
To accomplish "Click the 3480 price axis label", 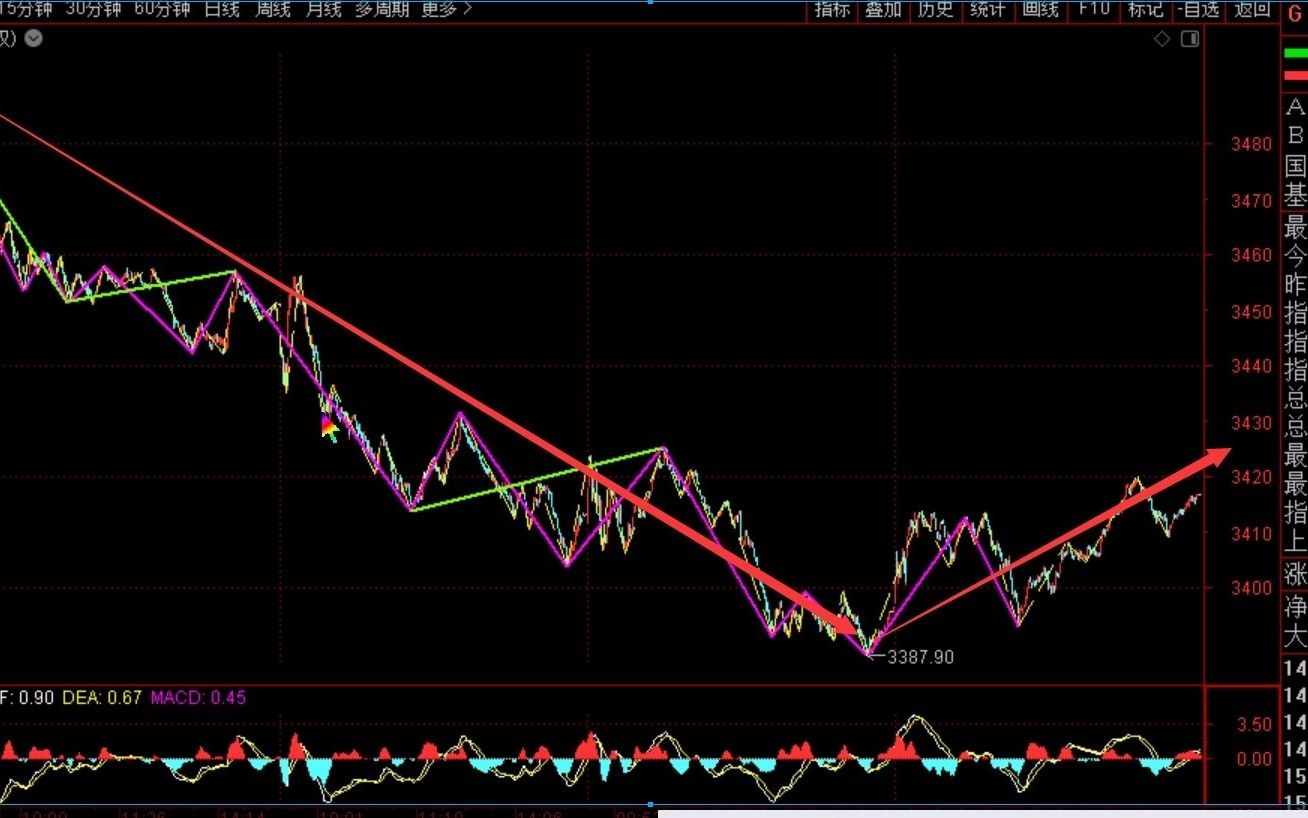I will pyautogui.click(x=1252, y=144).
